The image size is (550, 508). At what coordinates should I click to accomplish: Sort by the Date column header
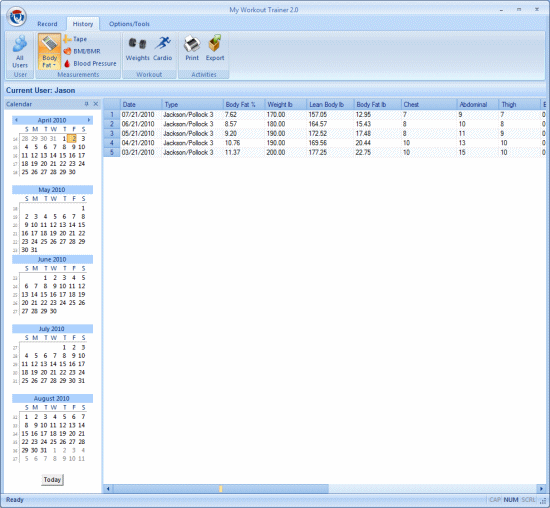click(141, 105)
